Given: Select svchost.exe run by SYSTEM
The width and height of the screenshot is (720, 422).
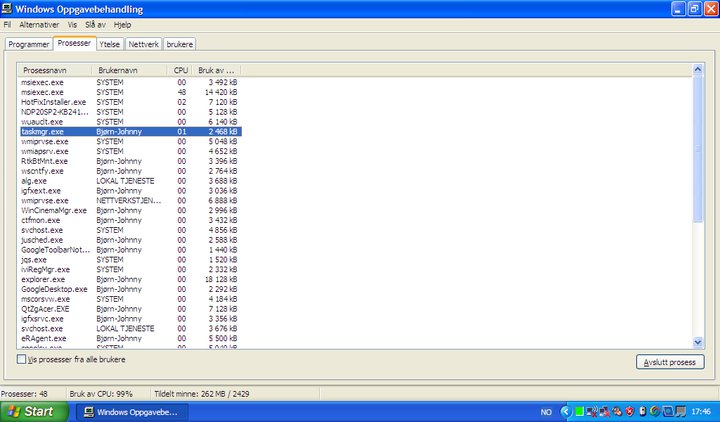Looking at the screenshot, I should coord(130,230).
